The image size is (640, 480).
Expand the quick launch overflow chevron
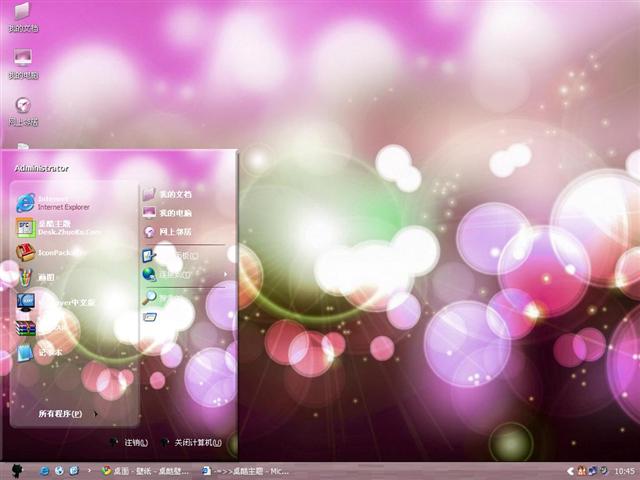pos(89,471)
